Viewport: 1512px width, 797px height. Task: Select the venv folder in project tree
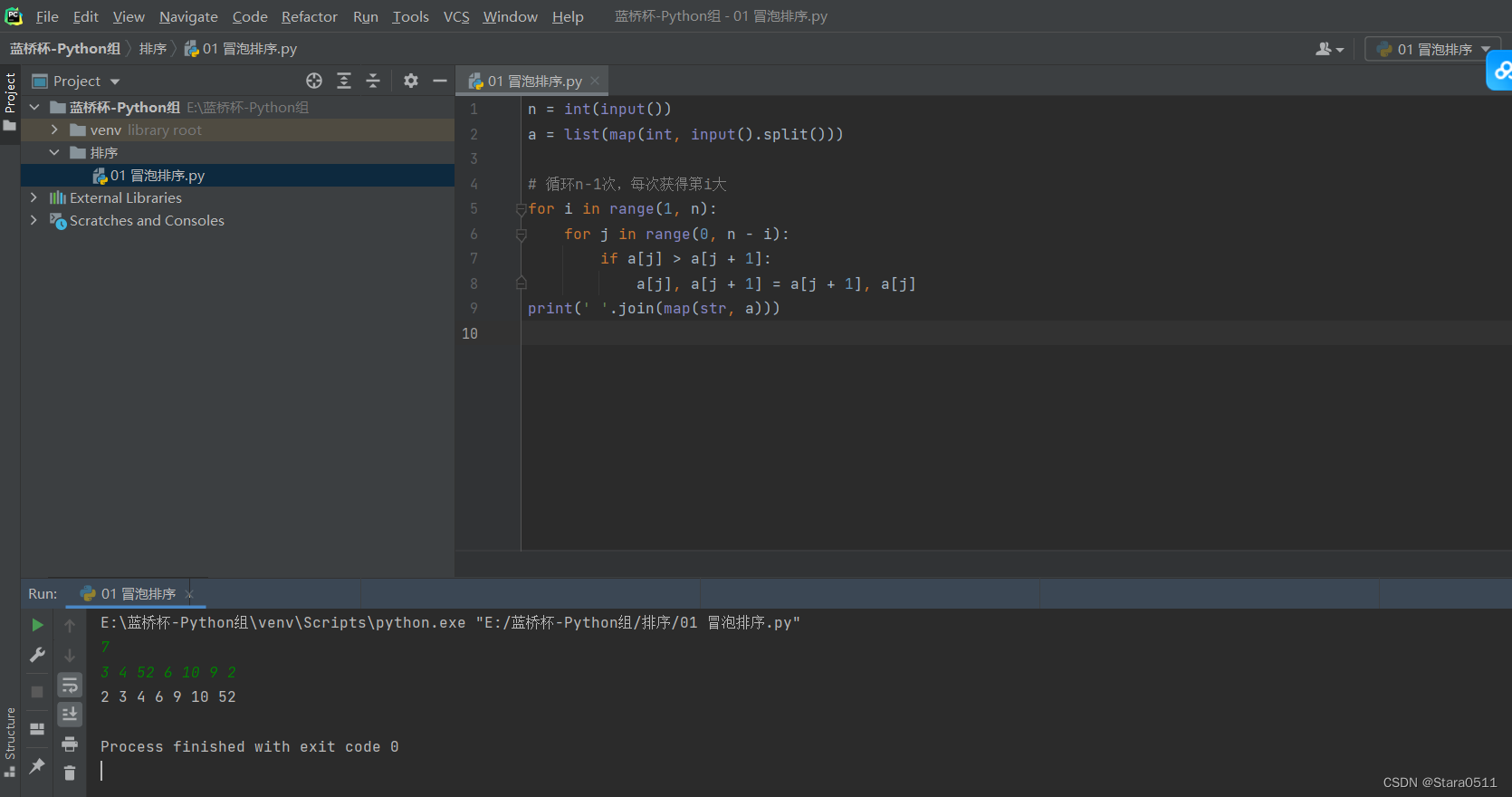237,130
